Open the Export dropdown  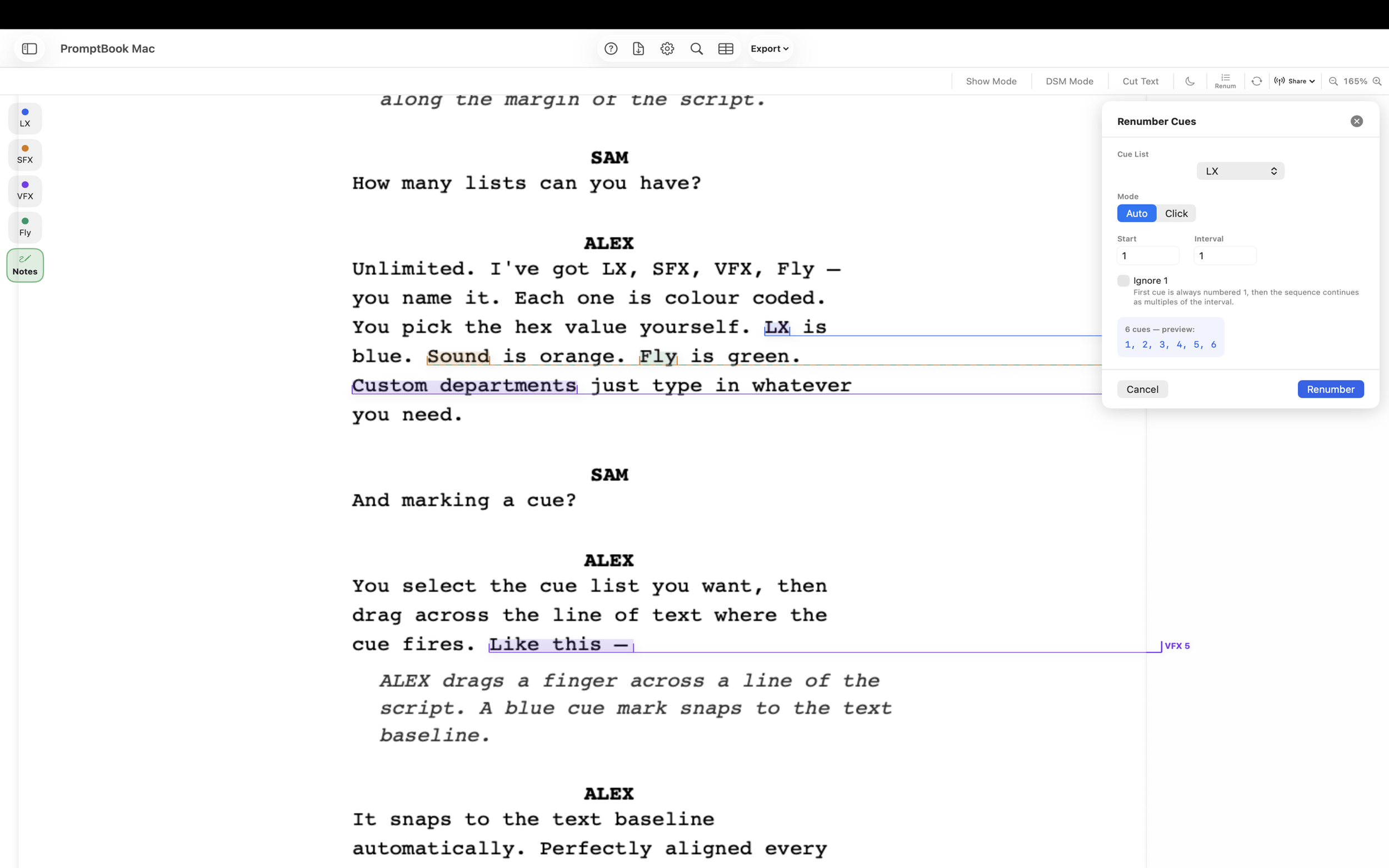click(x=770, y=49)
